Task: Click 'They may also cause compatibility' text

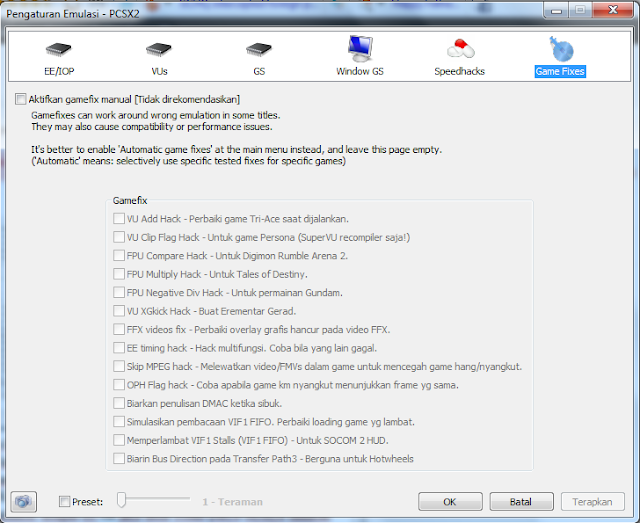Action: [x=152, y=127]
